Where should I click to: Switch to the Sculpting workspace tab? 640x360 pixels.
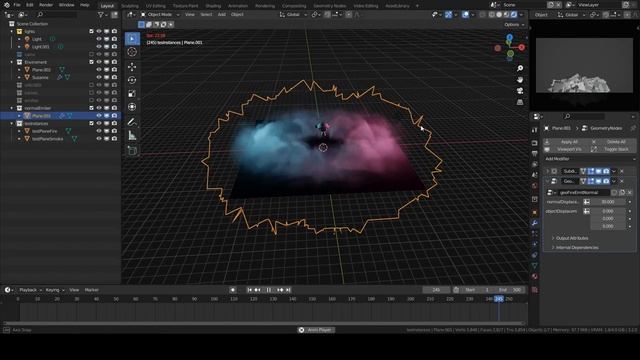[x=130, y=6]
